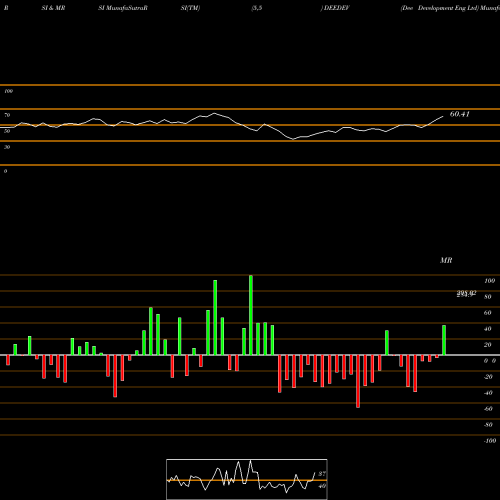This screenshot has height=500, width=500.
Task: Click the RSI axis label 50
Action: click(x=7, y=131)
